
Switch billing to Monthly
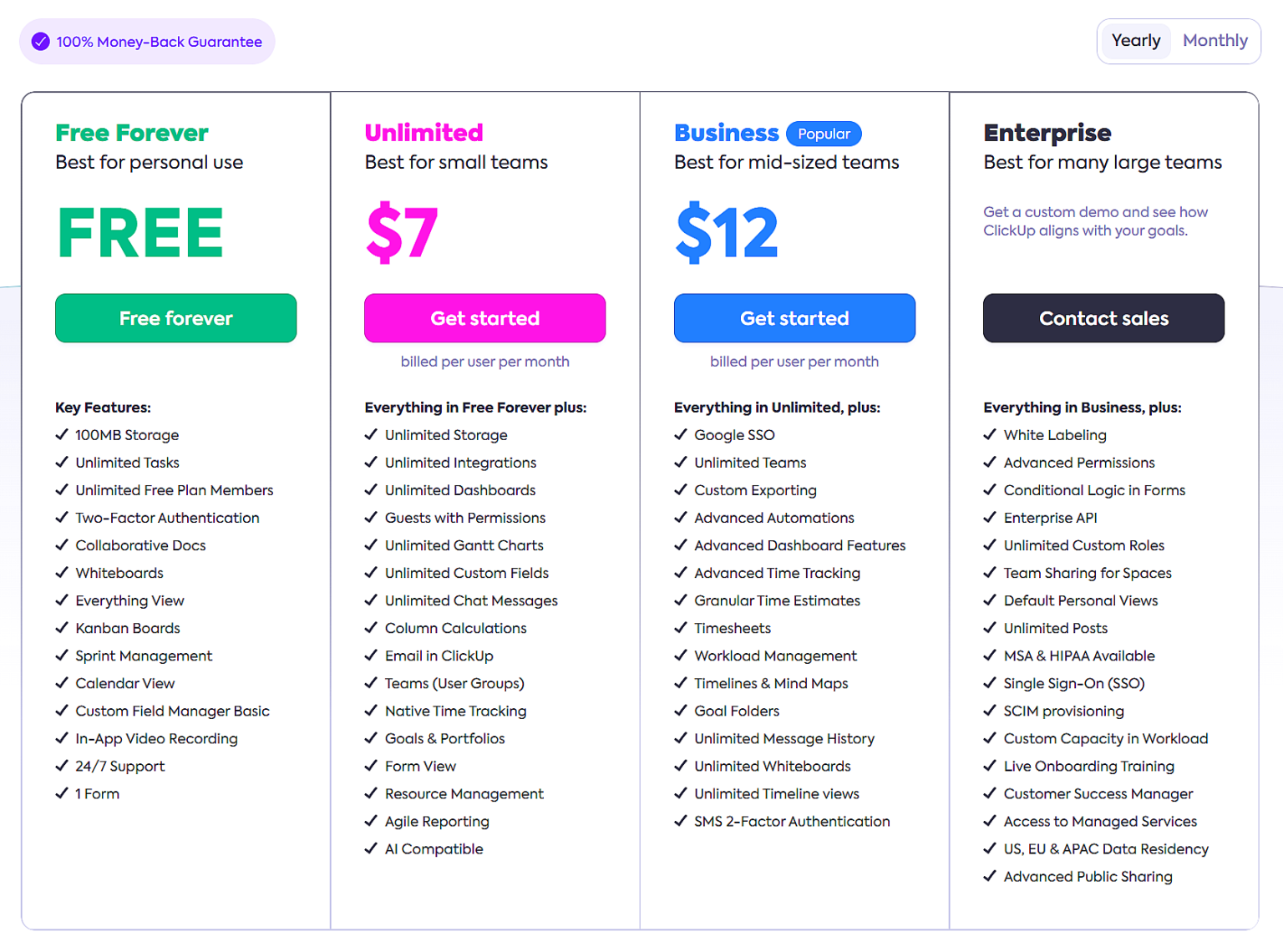point(1215,40)
